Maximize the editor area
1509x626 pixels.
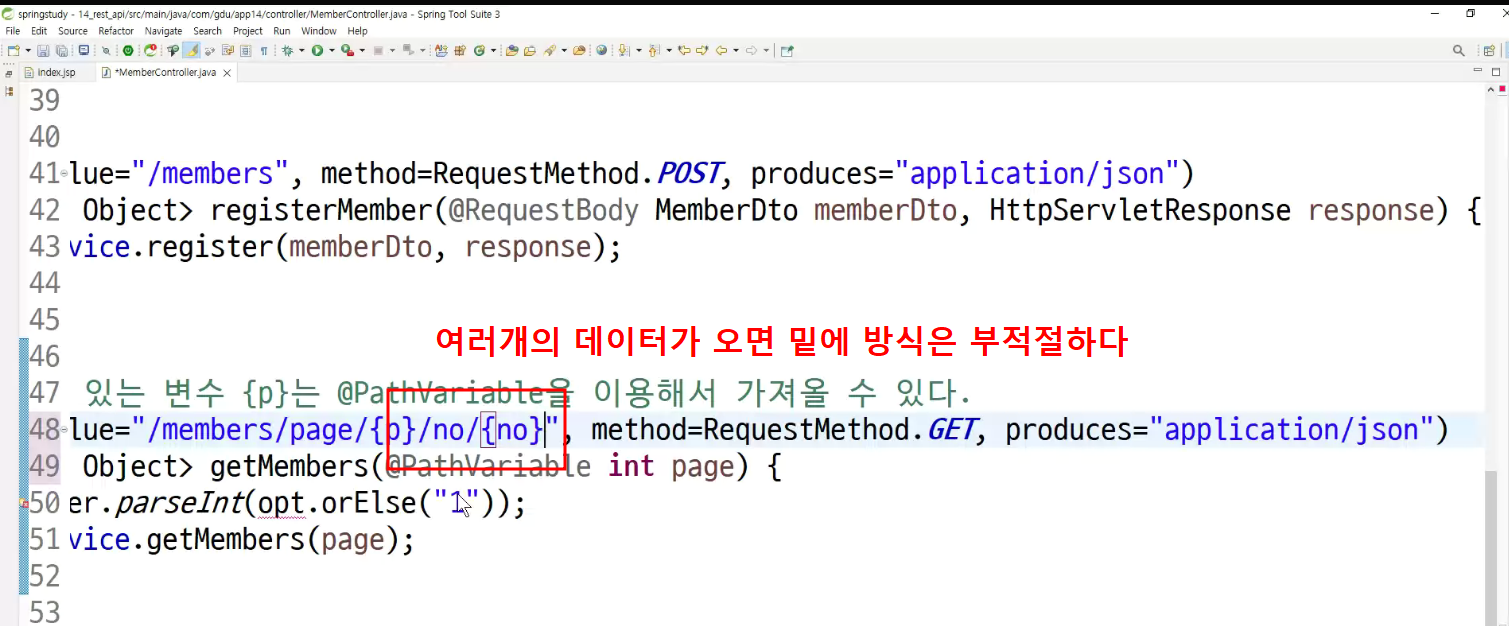(x=1495, y=72)
